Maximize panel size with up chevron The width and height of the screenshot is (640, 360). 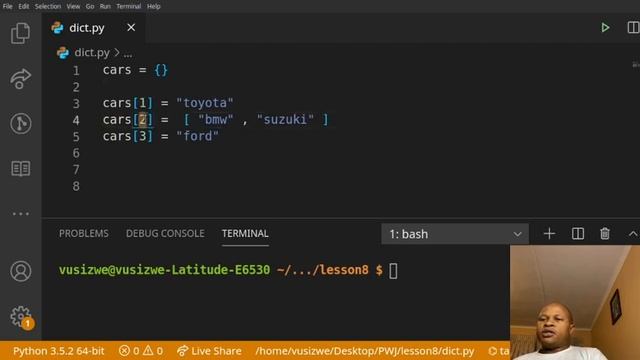pos(633,234)
